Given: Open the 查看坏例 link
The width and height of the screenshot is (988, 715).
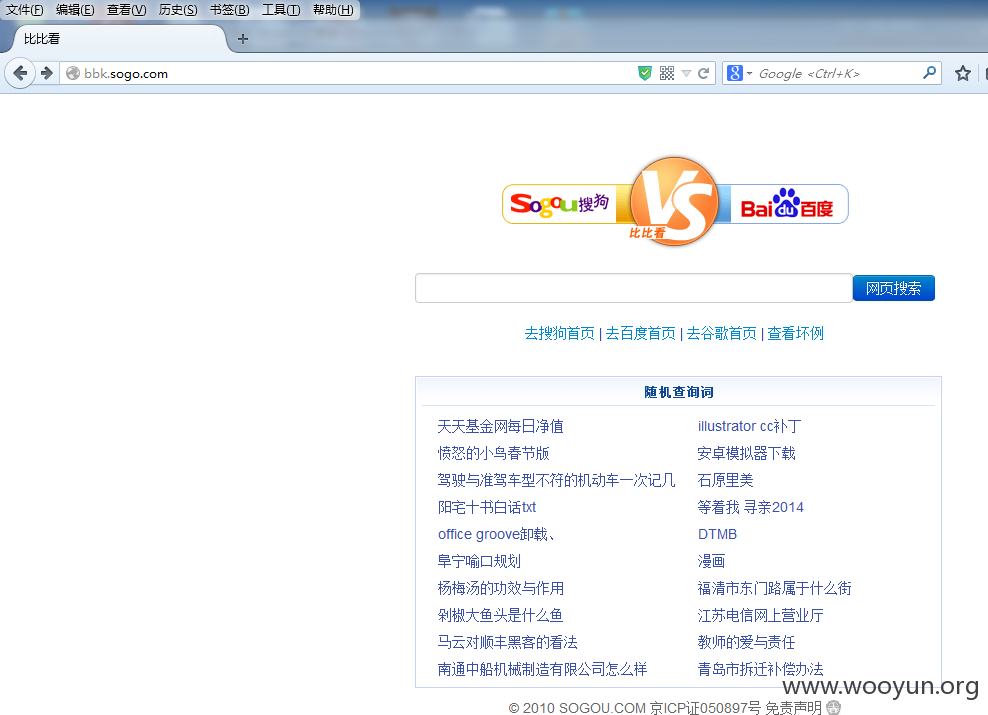Looking at the screenshot, I should pyautogui.click(x=795, y=333).
